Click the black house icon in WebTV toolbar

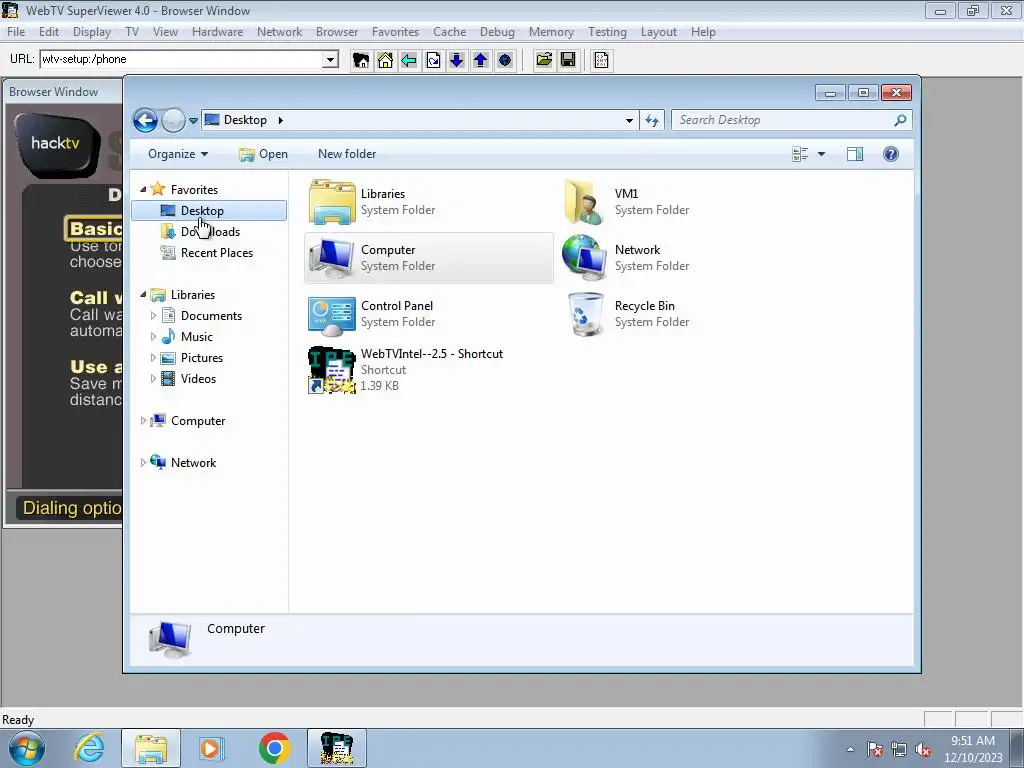tap(360, 60)
